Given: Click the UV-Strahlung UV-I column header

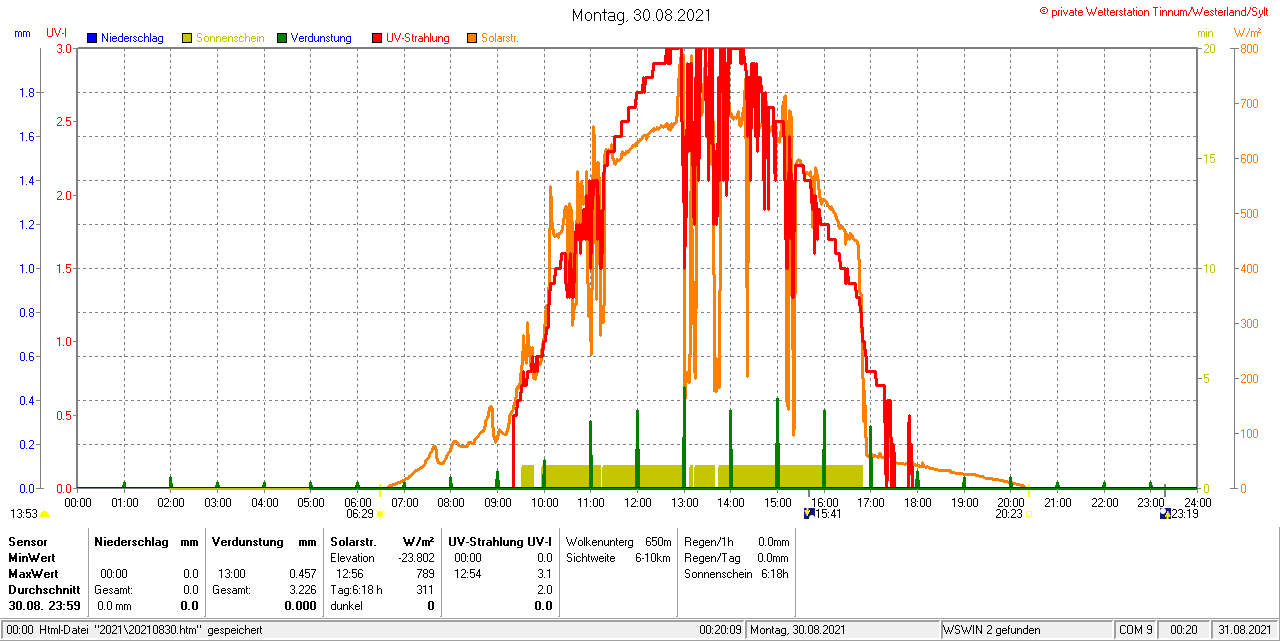Looking at the screenshot, I should 500,541.
